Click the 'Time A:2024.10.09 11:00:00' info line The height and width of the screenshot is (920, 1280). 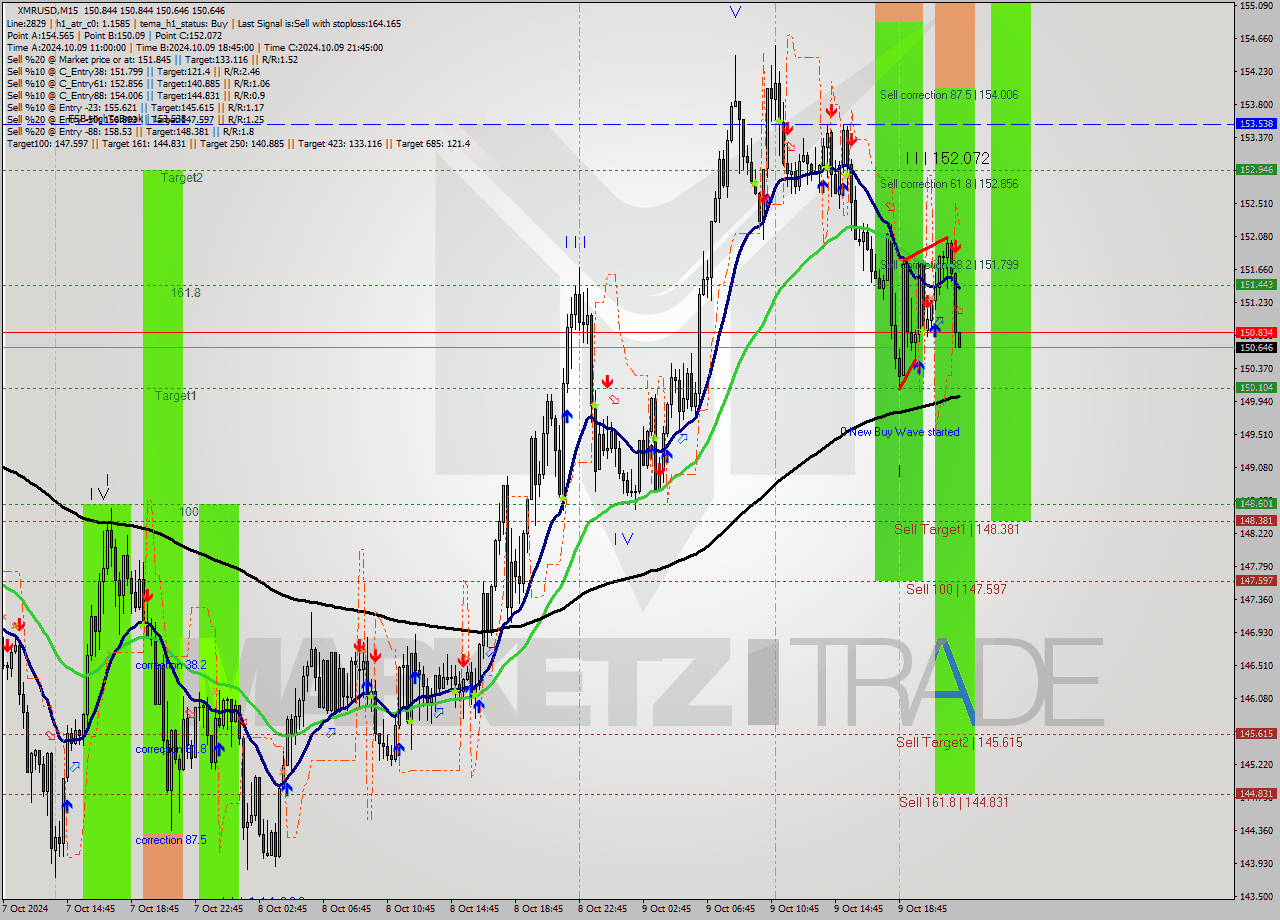[195, 47]
